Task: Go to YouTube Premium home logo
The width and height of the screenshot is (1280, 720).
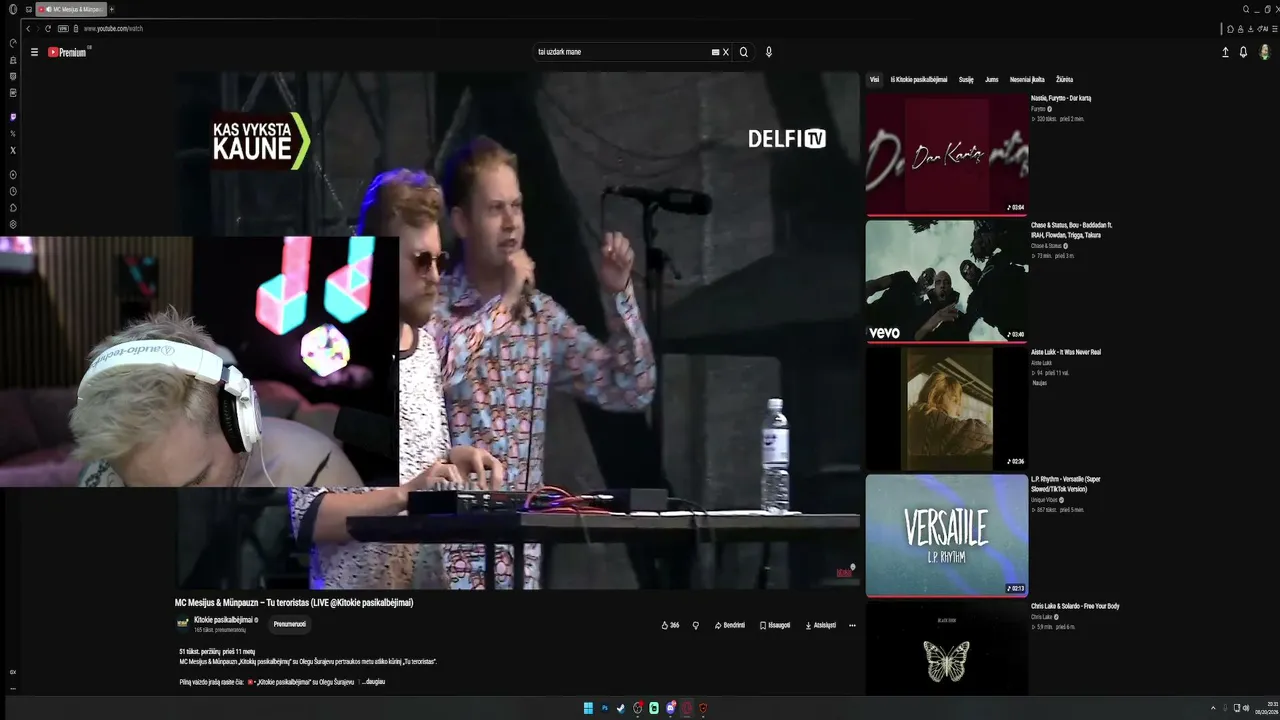Action: (x=68, y=52)
